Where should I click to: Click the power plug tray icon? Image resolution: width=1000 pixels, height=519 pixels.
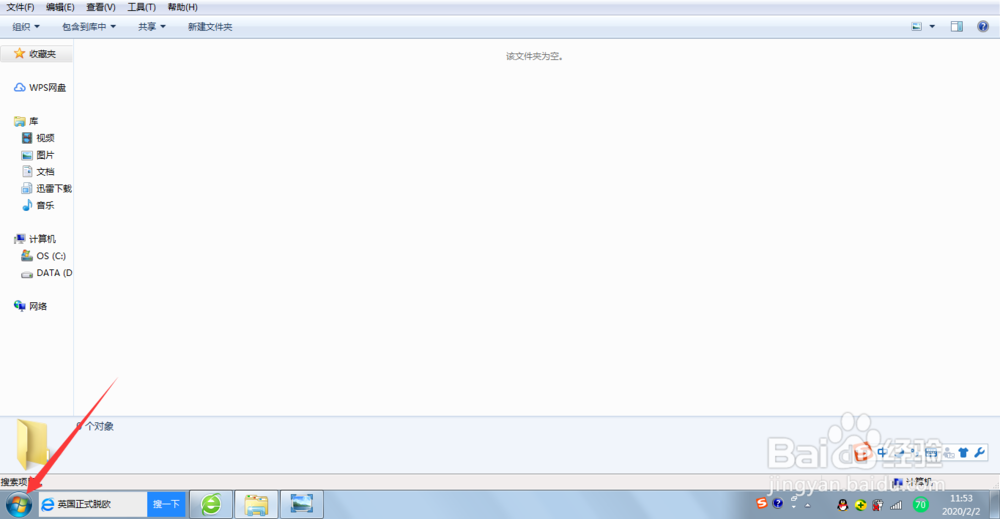click(878, 505)
